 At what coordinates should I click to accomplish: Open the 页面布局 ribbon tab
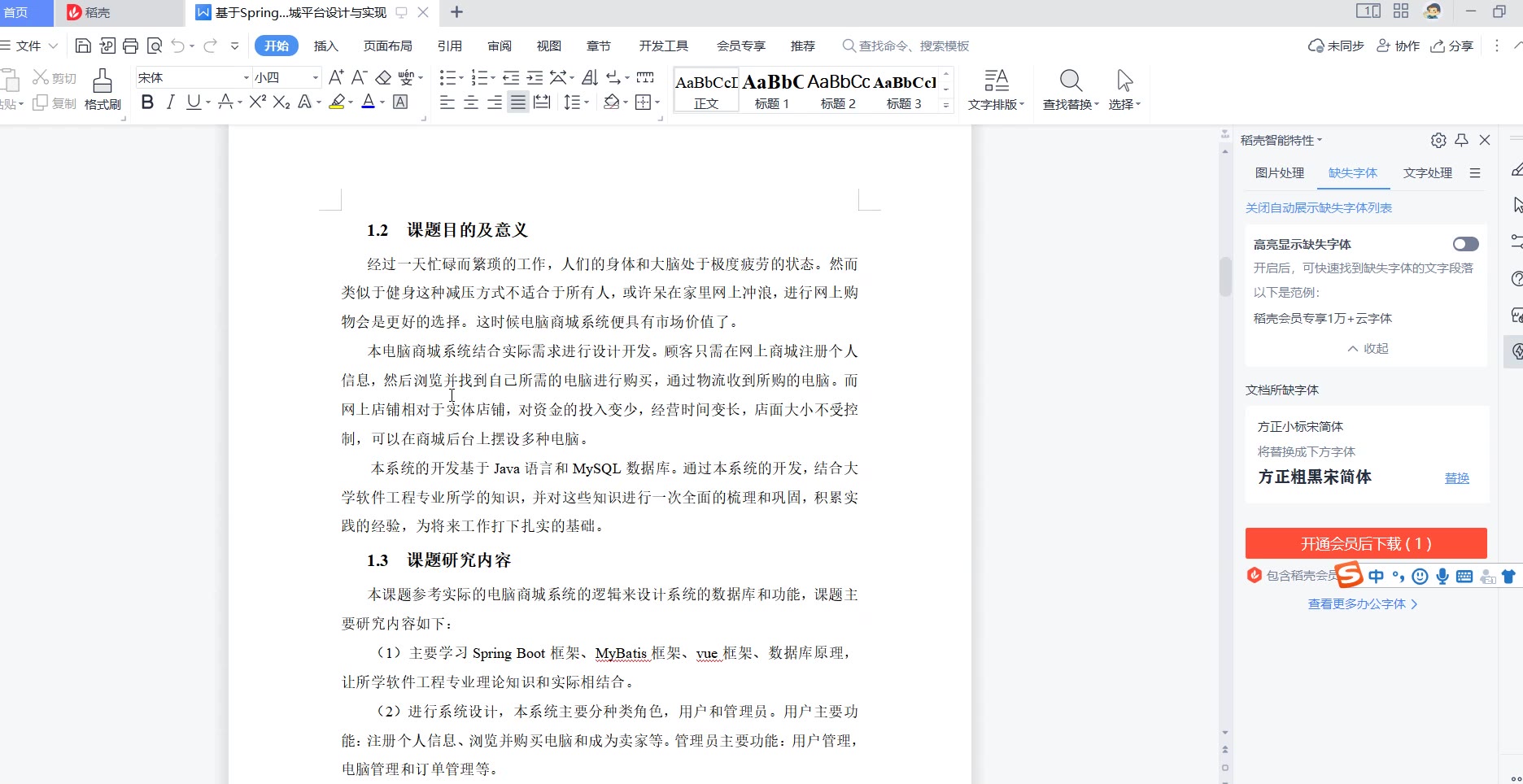pos(388,46)
